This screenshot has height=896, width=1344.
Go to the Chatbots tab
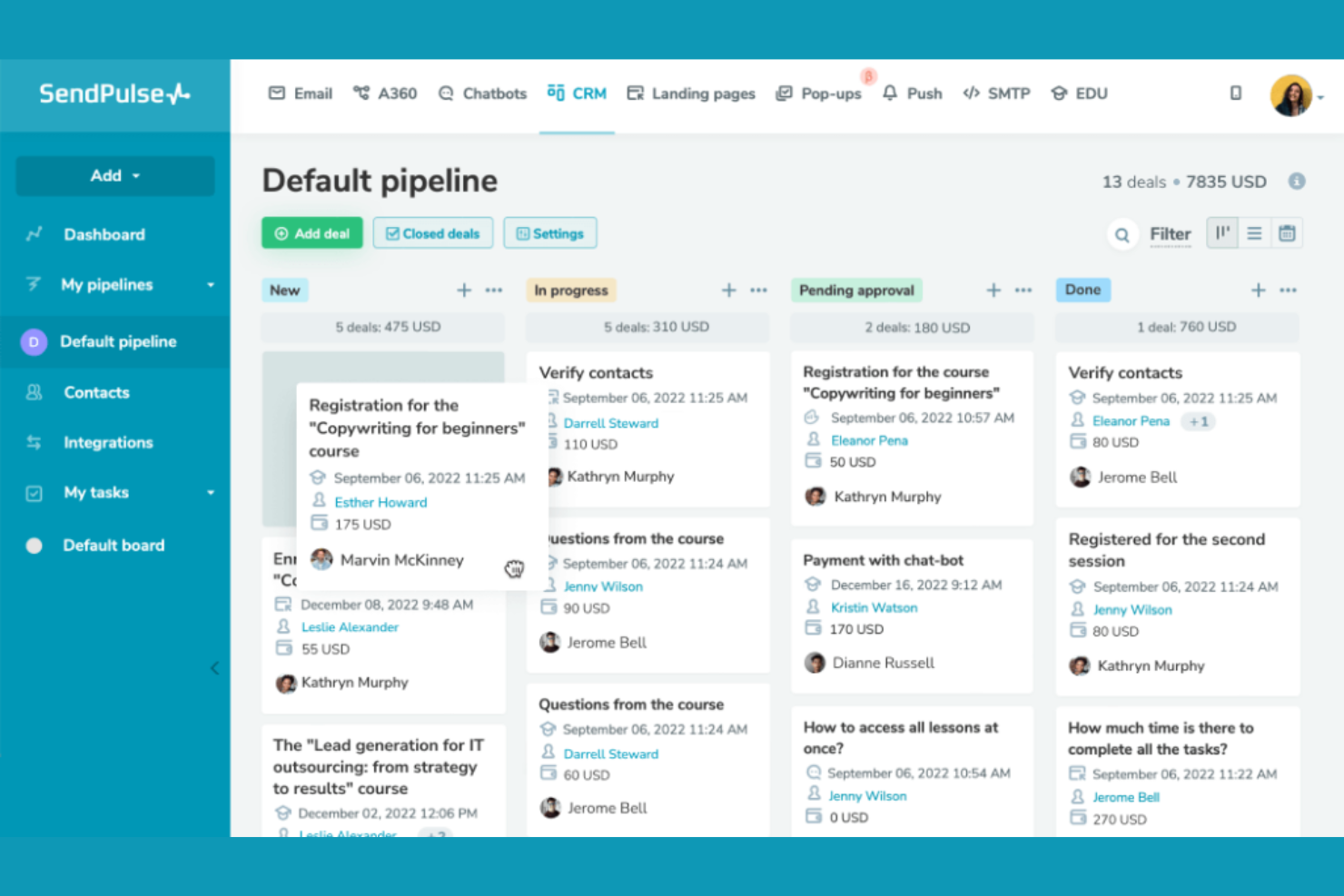(x=482, y=94)
